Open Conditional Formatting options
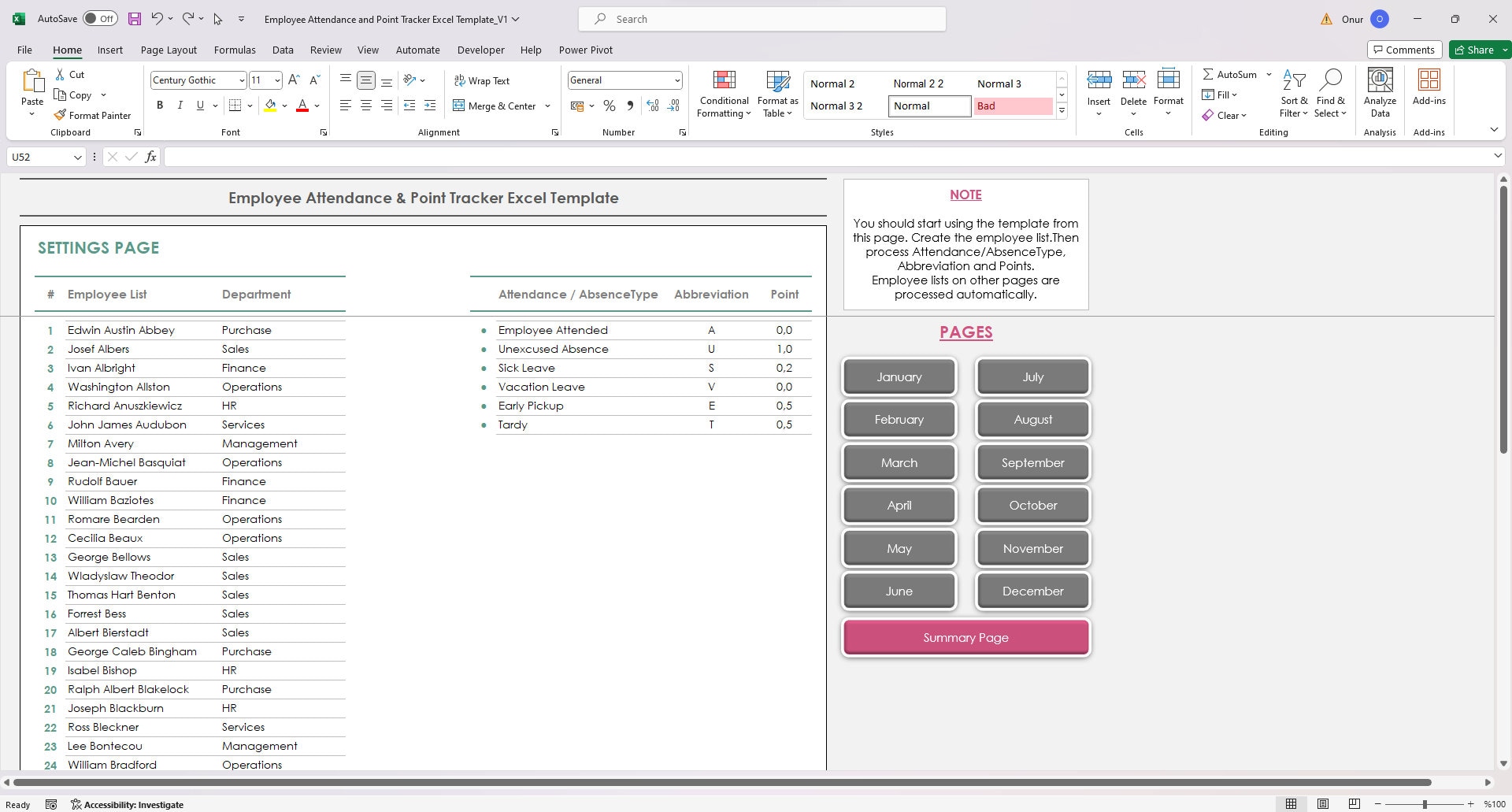The image size is (1512, 812). tap(723, 93)
